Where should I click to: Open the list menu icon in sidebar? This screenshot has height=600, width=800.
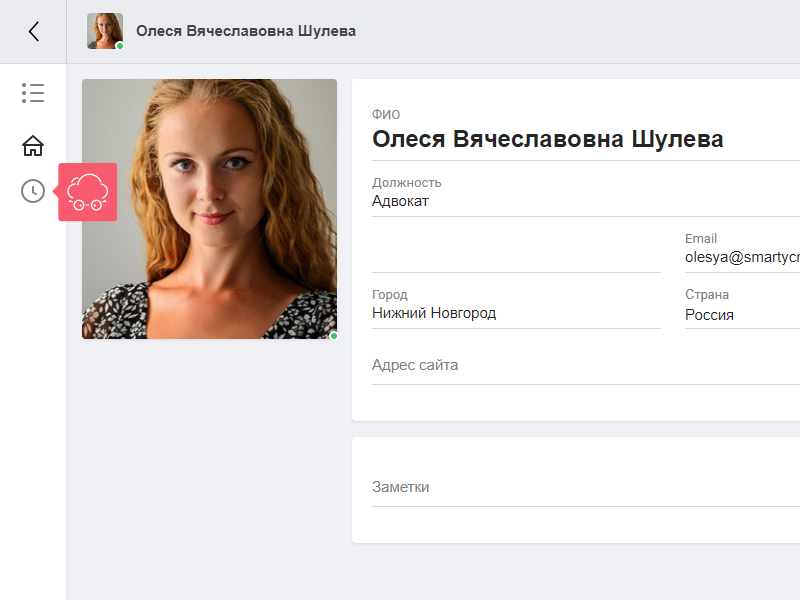click(x=33, y=93)
